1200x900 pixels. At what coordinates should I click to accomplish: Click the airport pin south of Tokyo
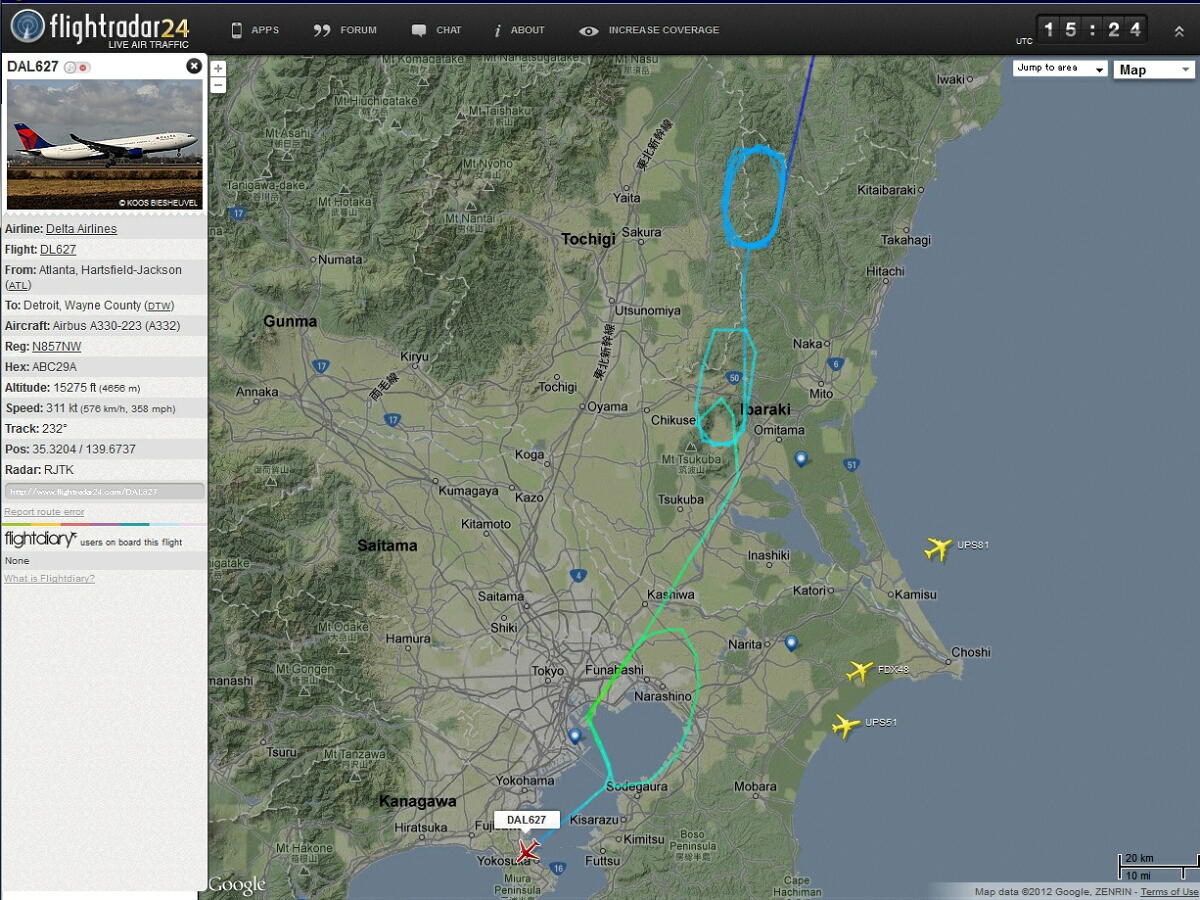[575, 736]
